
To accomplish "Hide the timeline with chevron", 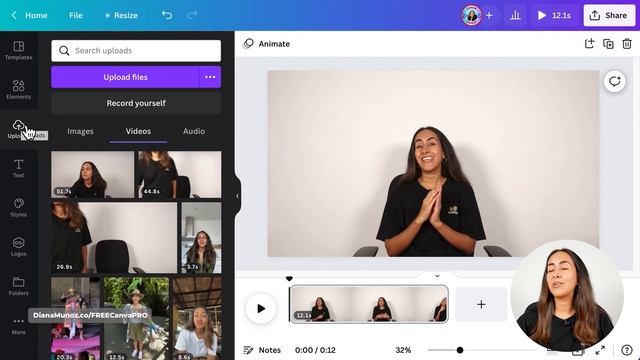I will point(437,276).
